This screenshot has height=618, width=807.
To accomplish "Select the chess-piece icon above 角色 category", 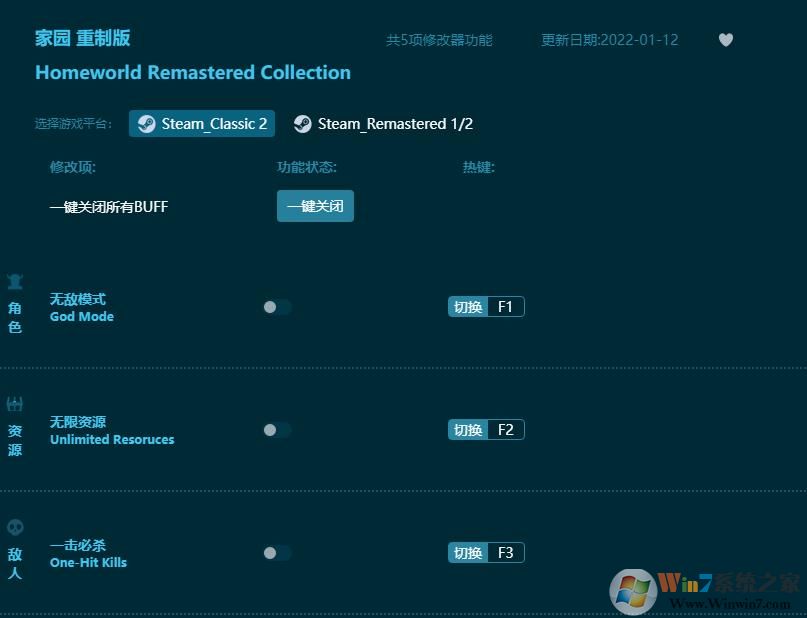I will click(14, 283).
